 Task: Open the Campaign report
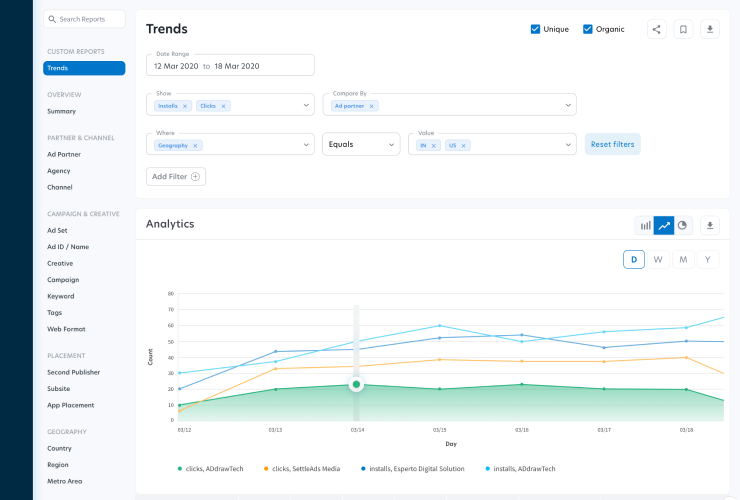63,280
